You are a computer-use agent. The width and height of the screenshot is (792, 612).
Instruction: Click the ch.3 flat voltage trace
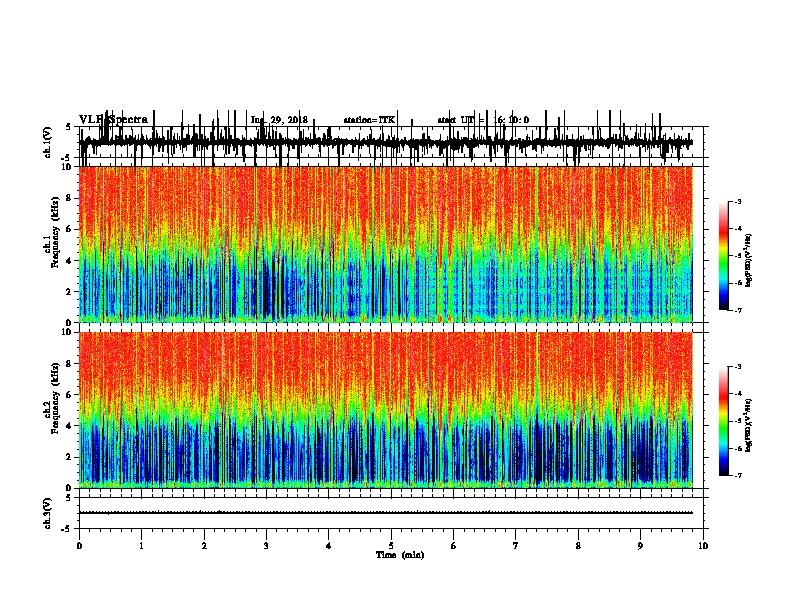coord(386,513)
